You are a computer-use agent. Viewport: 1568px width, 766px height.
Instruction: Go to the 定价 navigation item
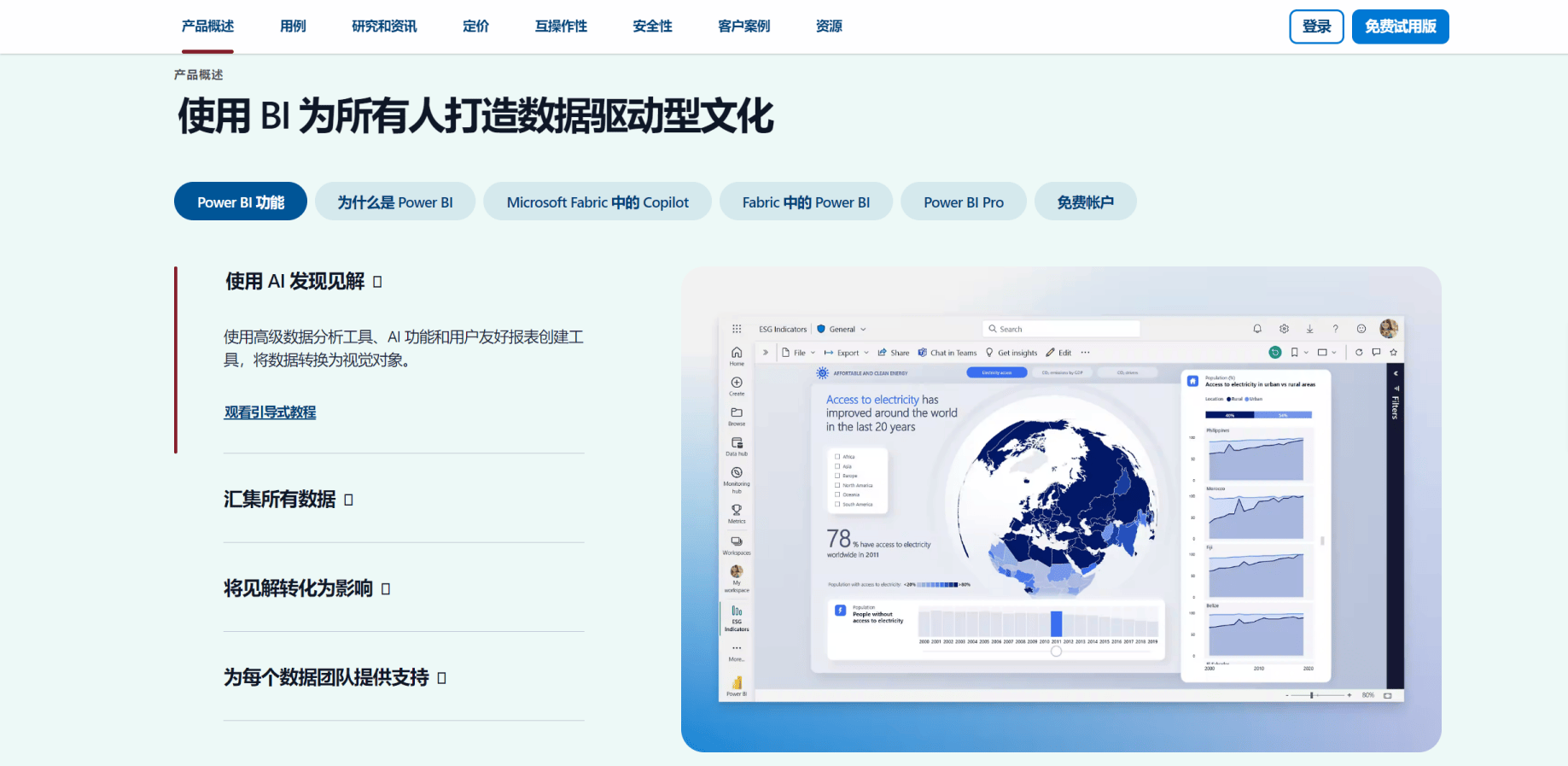pyautogui.click(x=475, y=26)
